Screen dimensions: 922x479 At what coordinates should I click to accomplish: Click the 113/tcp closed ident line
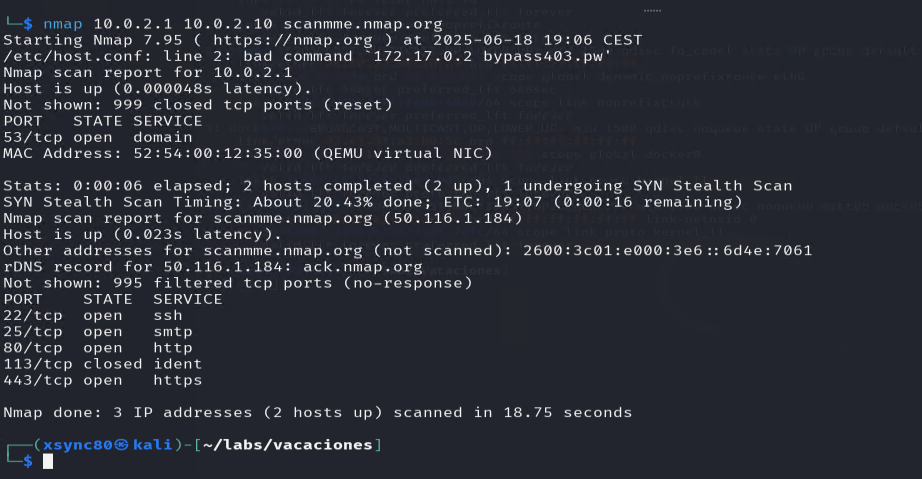(x=103, y=364)
